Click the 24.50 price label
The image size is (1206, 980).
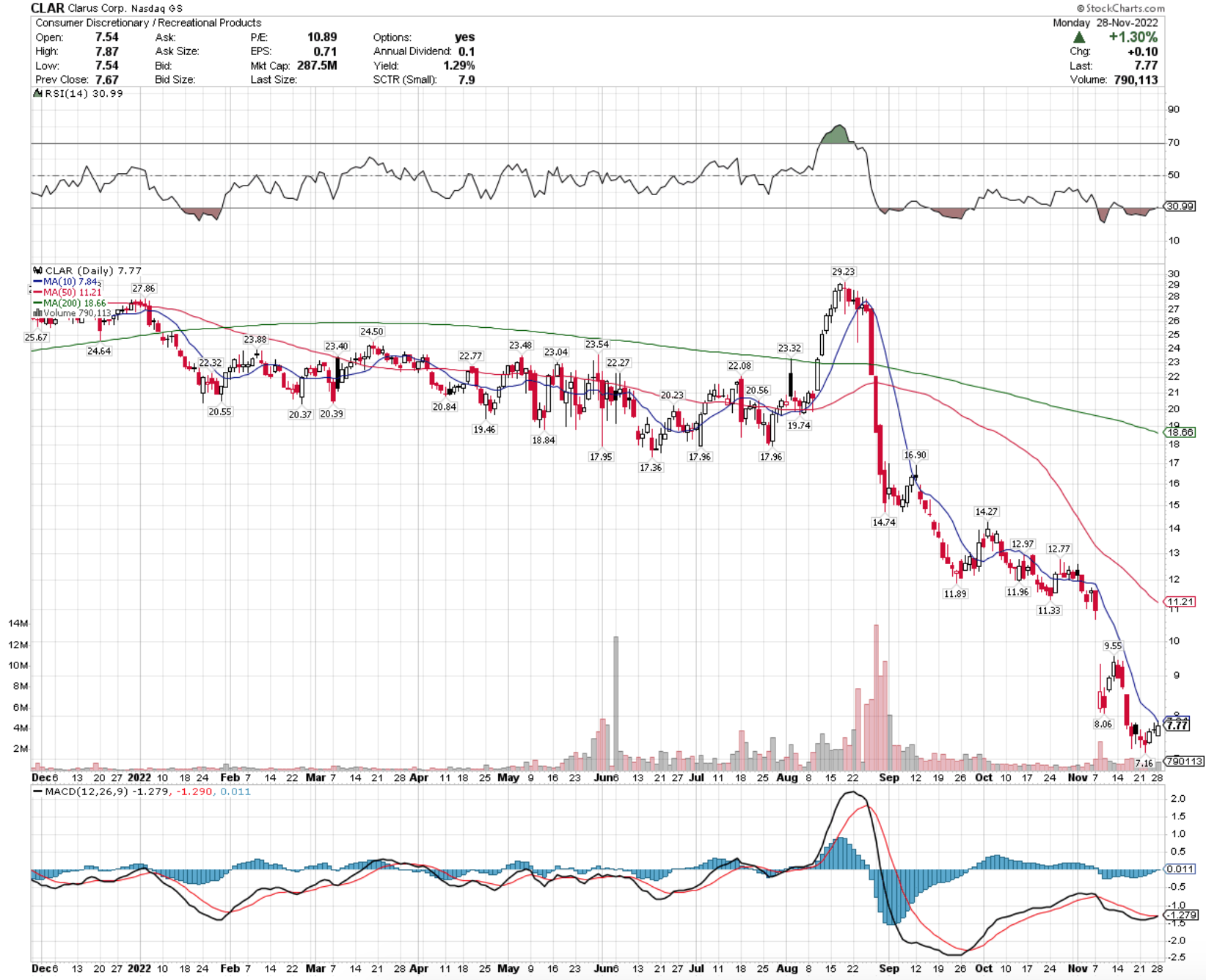pyautogui.click(x=372, y=332)
